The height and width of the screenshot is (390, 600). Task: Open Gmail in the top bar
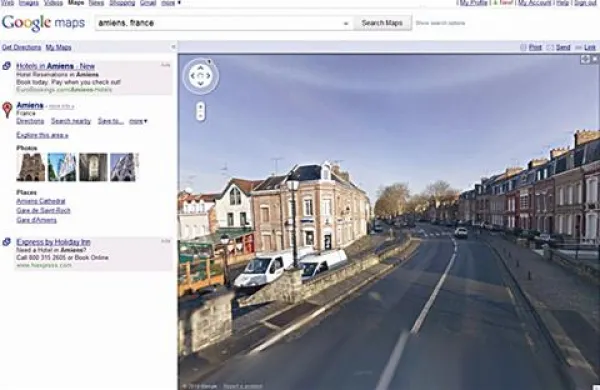(x=148, y=3)
